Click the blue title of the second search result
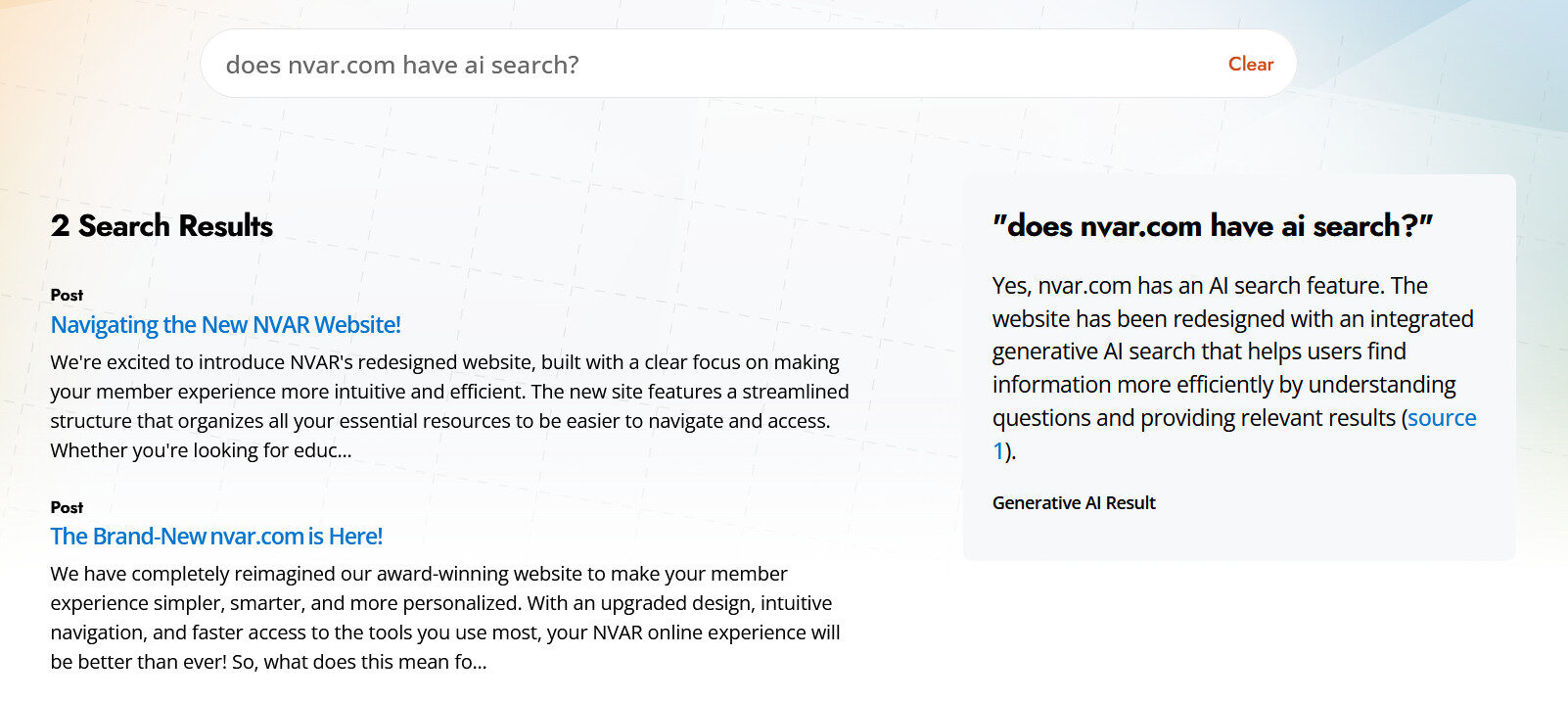This screenshot has width=1568, height=703. click(x=216, y=537)
